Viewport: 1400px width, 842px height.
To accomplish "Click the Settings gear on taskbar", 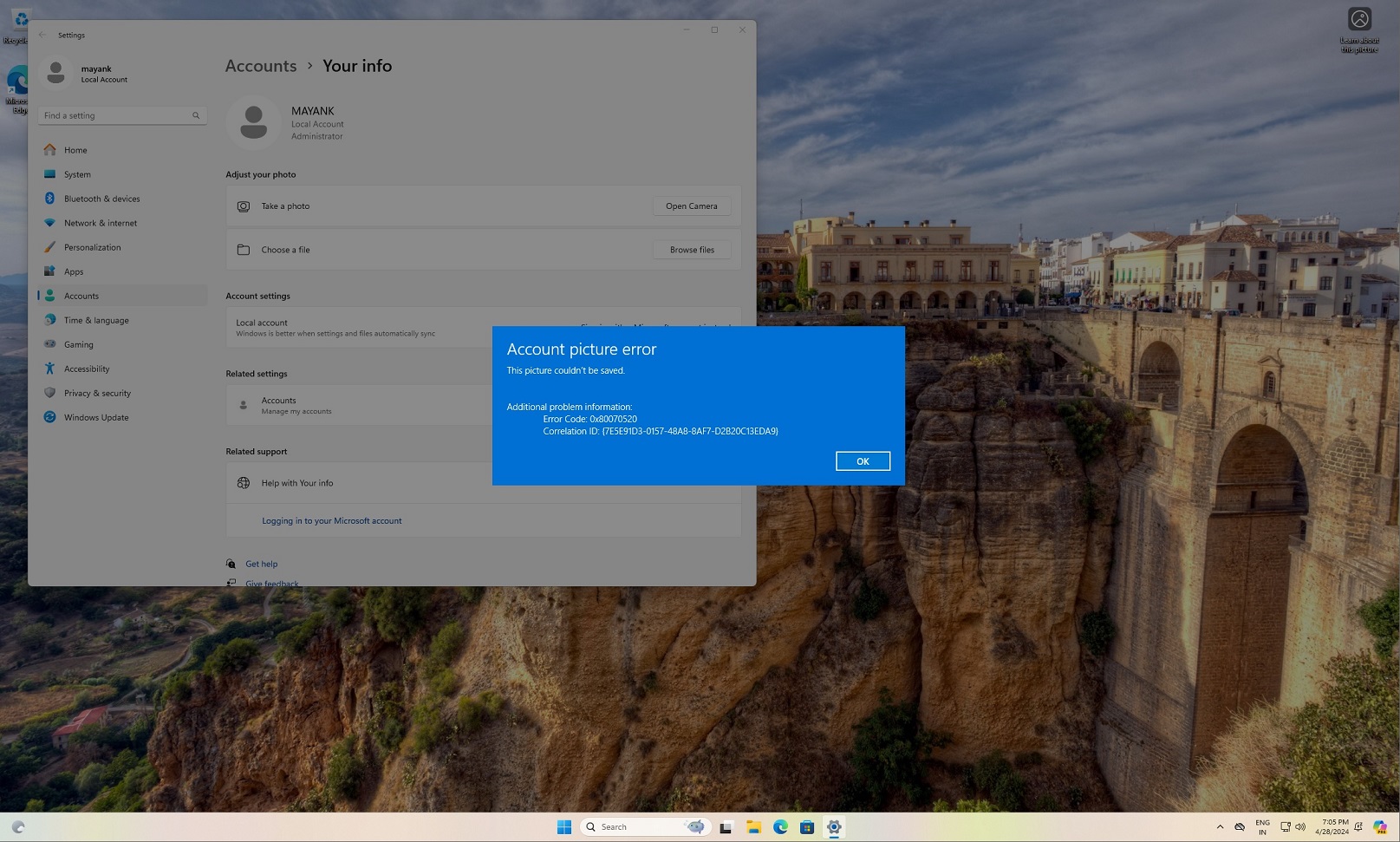I will click(834, 827).
